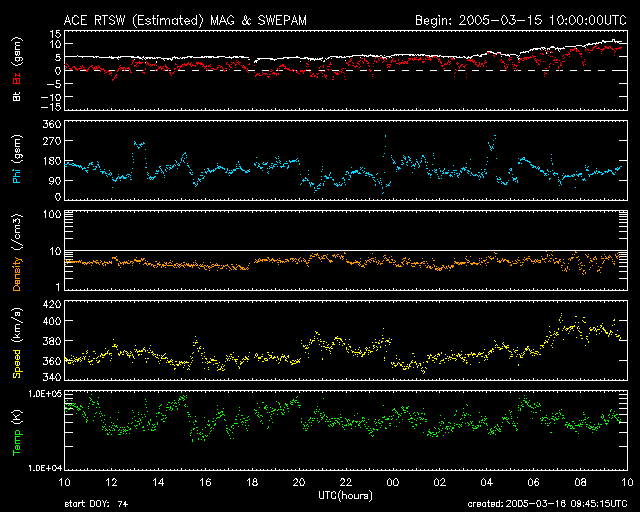
Task: Click the '380' value on Speed axis
Action: pyautogui.click(x=52, y=341)
